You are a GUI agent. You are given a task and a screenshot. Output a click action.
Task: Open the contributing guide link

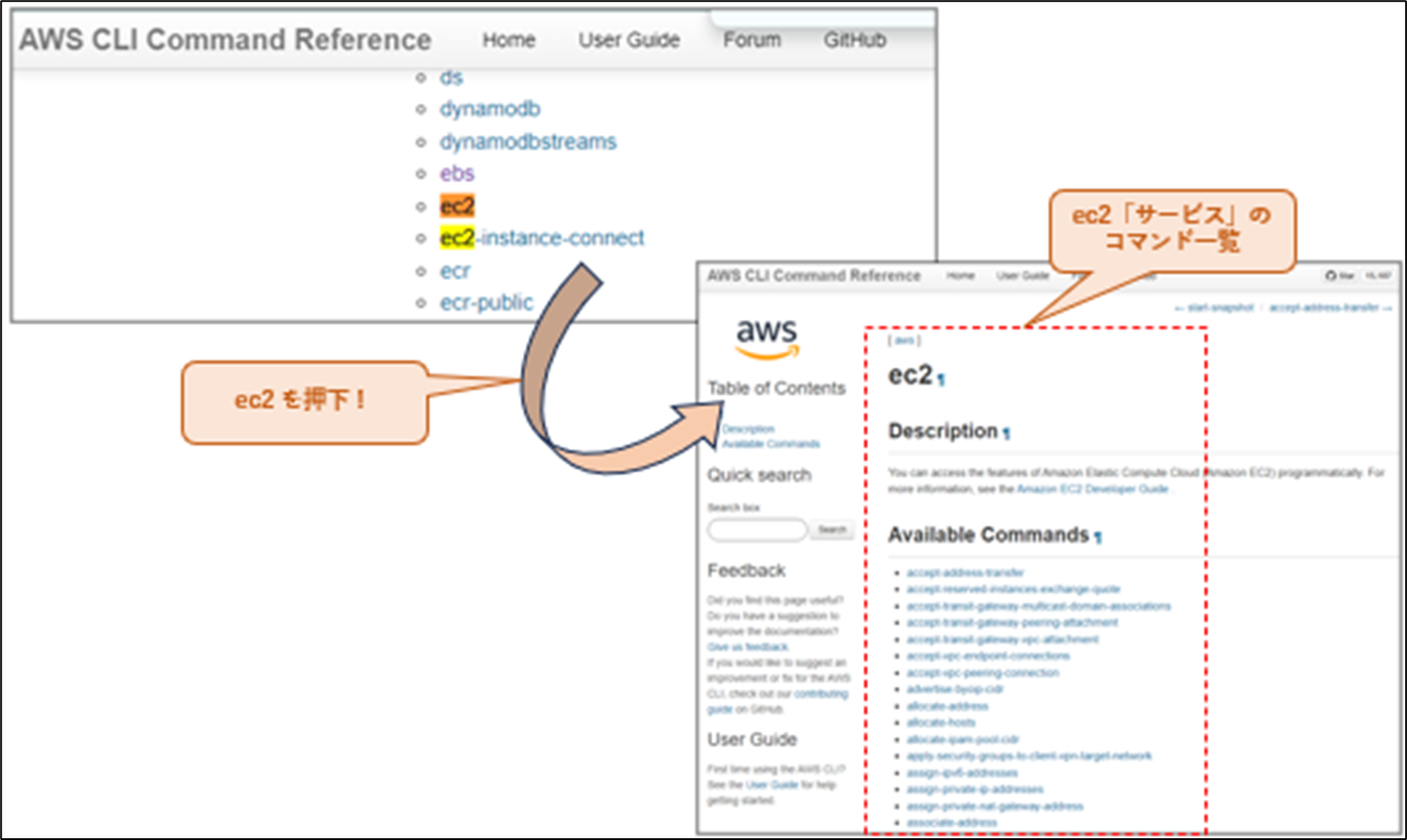coord(777,701)
